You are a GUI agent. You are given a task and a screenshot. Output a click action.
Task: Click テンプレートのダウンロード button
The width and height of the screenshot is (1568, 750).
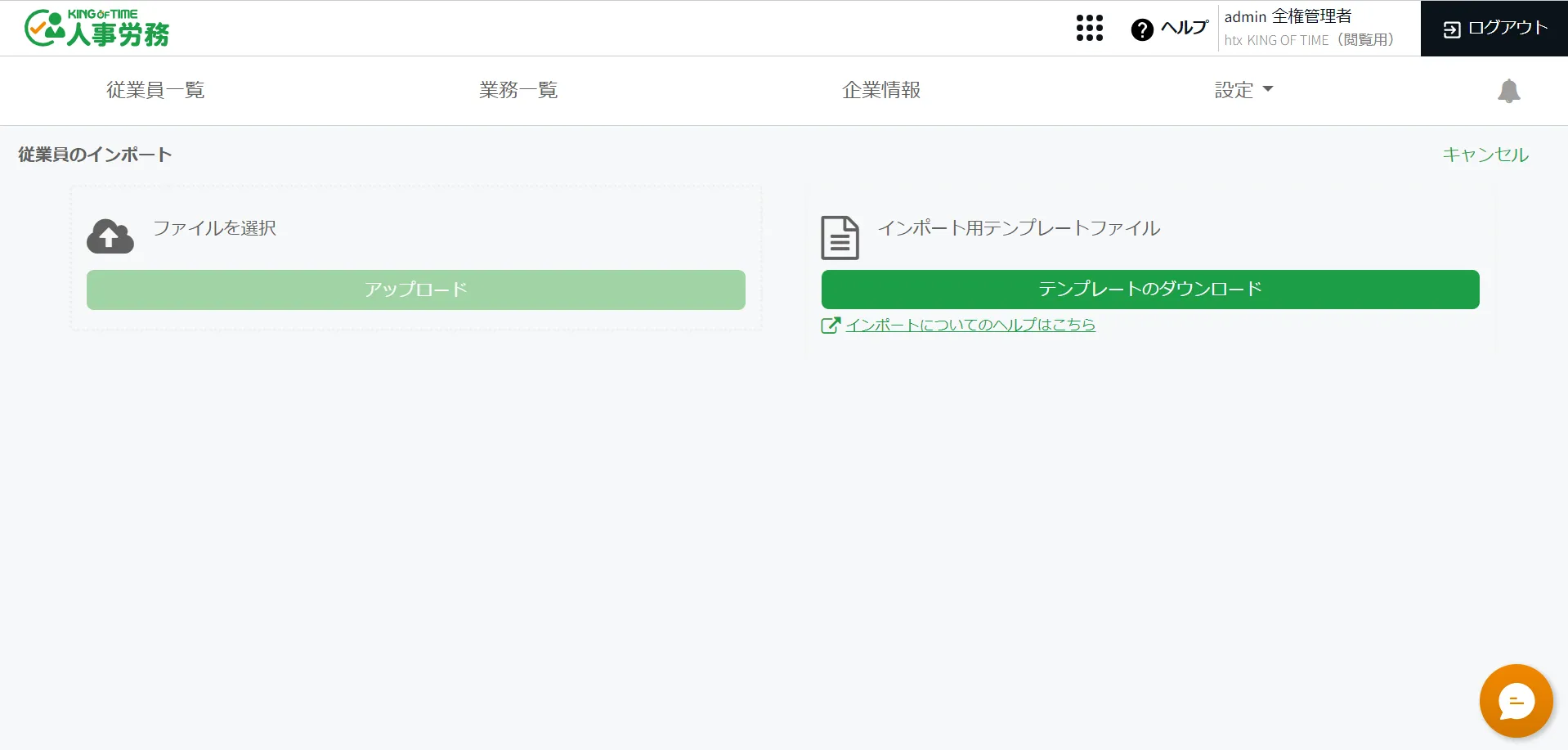click(1150, 290)
